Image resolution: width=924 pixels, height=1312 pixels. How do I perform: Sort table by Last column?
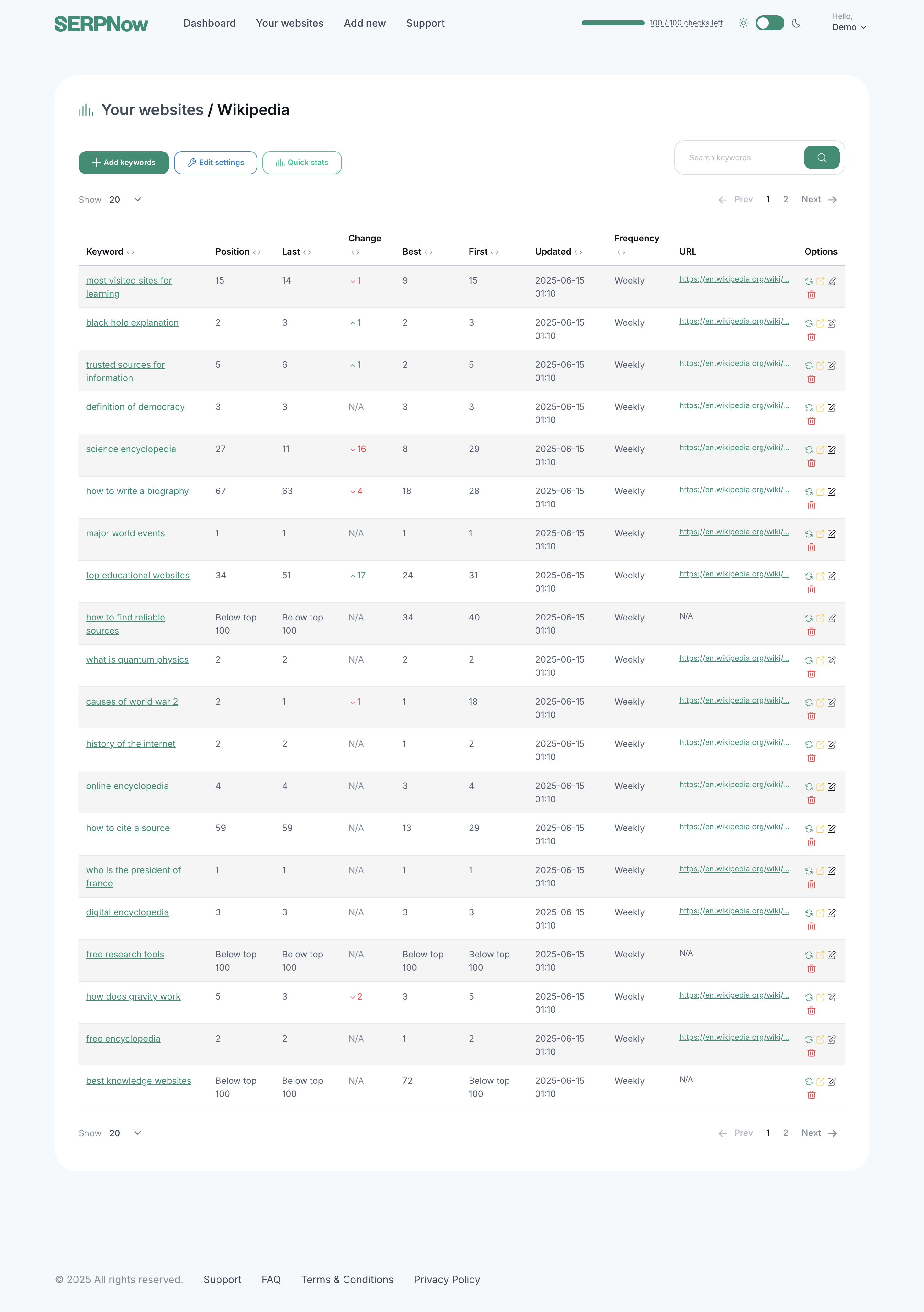coord(307,252)
